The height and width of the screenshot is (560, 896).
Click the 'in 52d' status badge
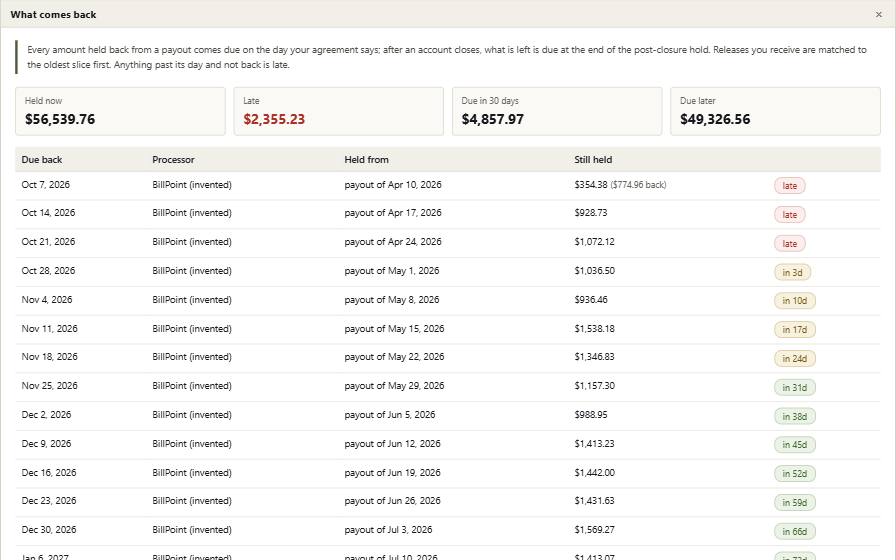(x=795, y=474)
